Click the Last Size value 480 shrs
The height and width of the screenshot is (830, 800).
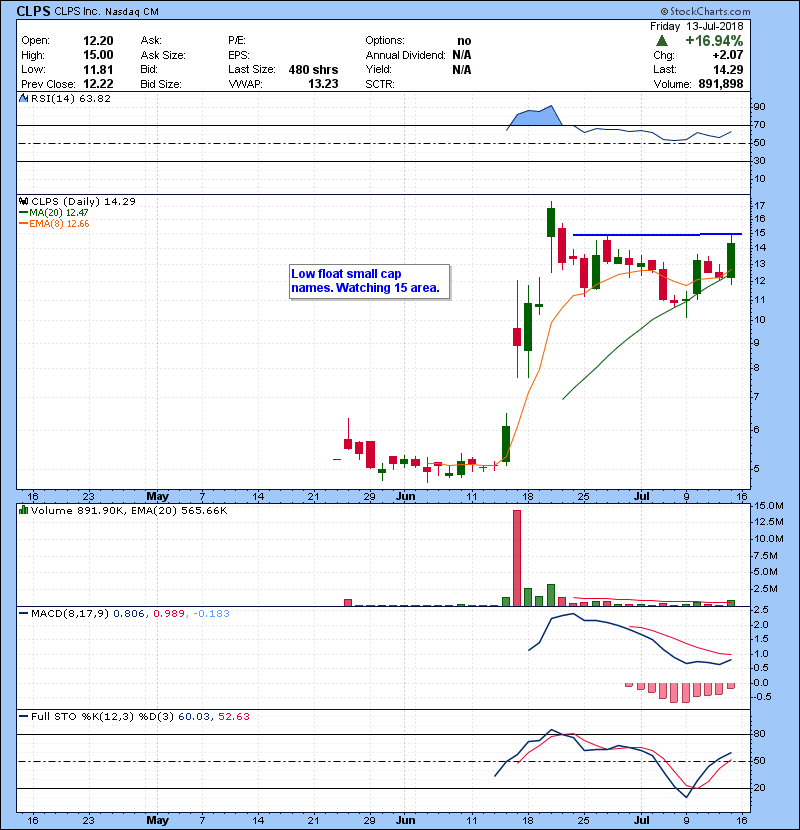coord(313,70)
